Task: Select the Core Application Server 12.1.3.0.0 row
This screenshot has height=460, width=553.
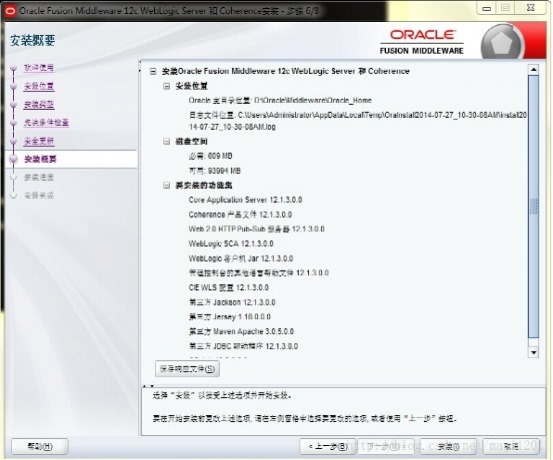Action: [245, 200]
